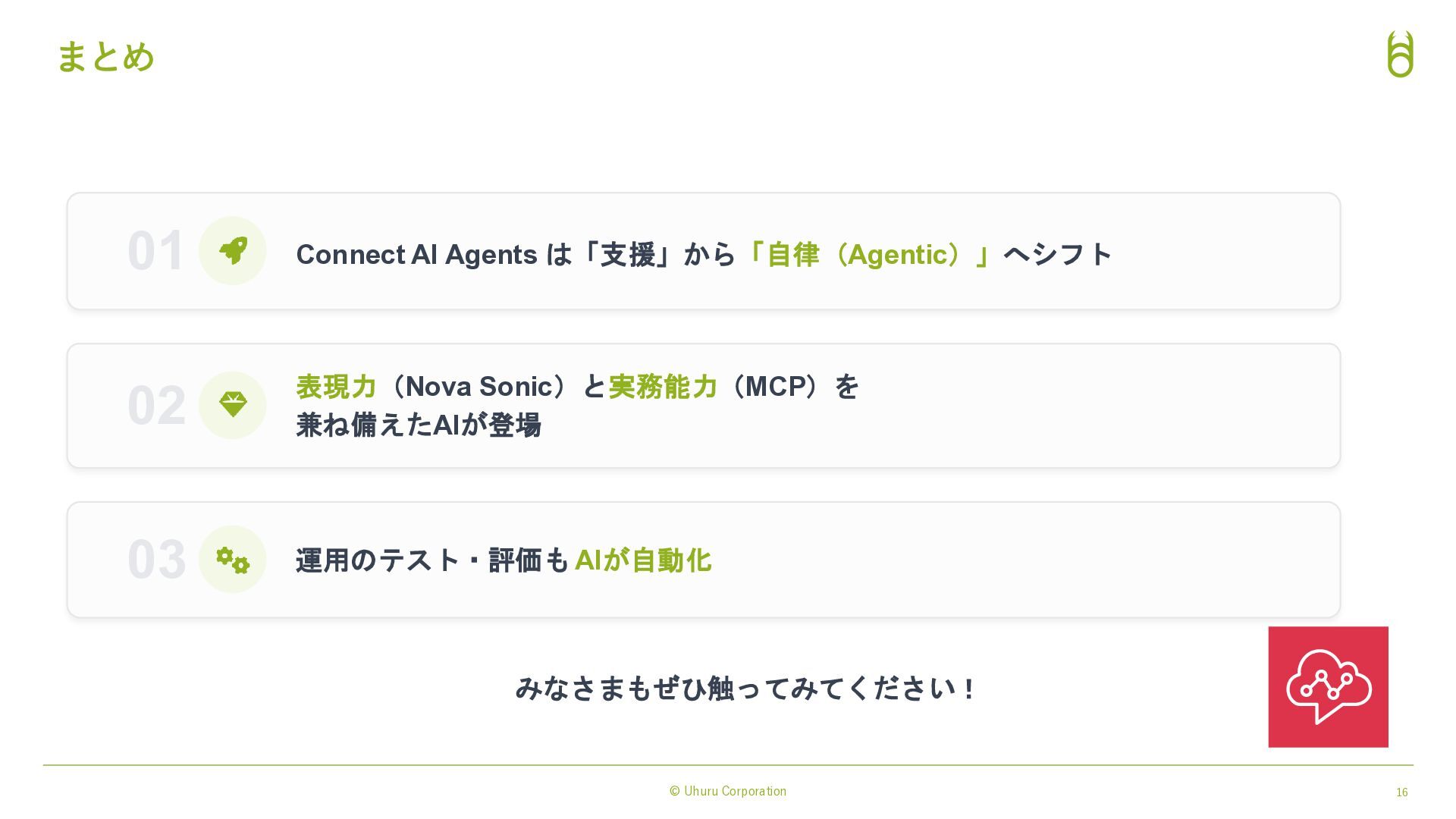Click the page number 16
Image resolution: width=1456 pixels, height=819 pixels.
(1402, 792)
